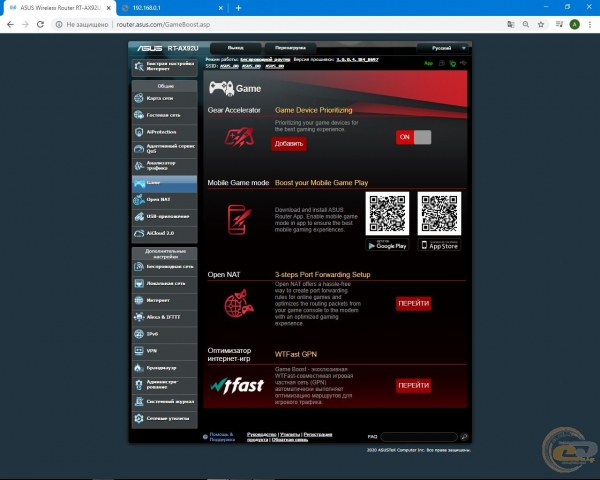
Task: Click the QR code above Google Play
Action: click(387, 214)
